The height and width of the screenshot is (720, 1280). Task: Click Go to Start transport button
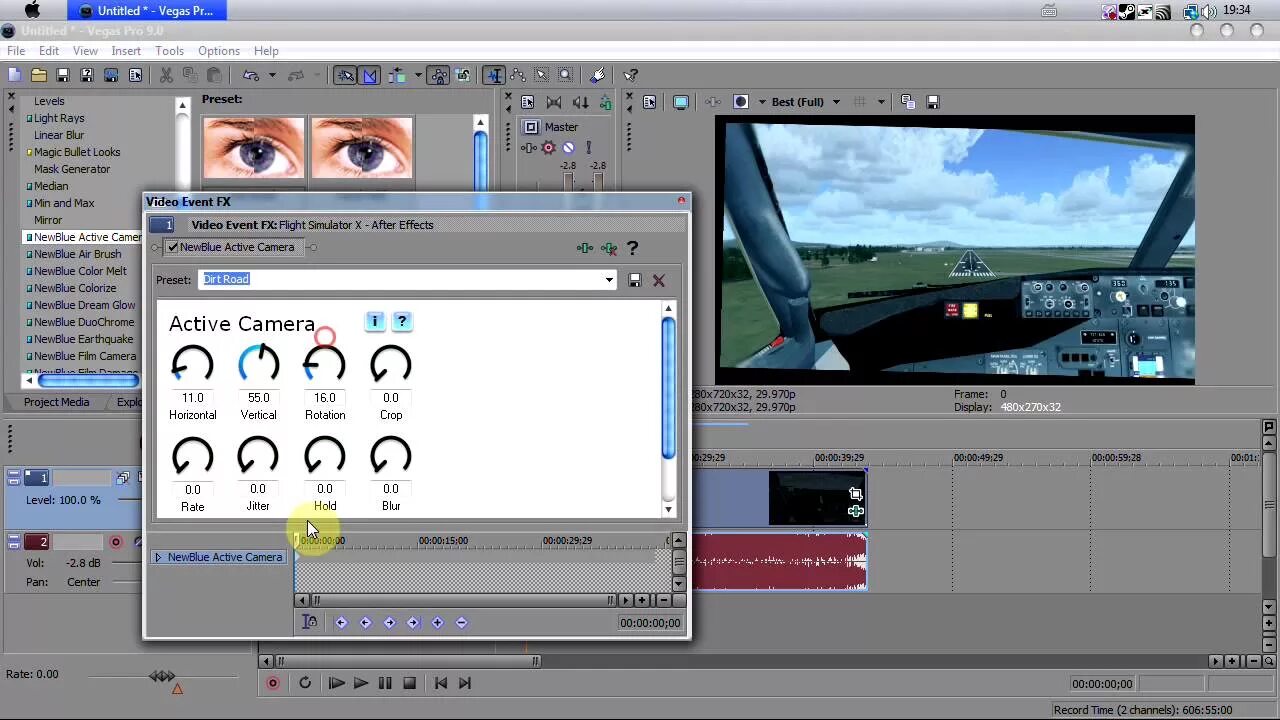click(x=441, y=683)
